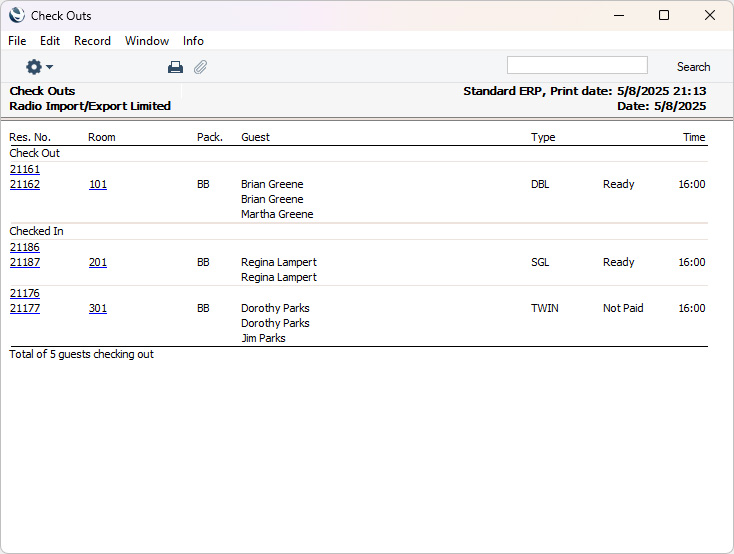Open reservation link 21177
Screen dimensions: 734x554
(x=25, y=308)
